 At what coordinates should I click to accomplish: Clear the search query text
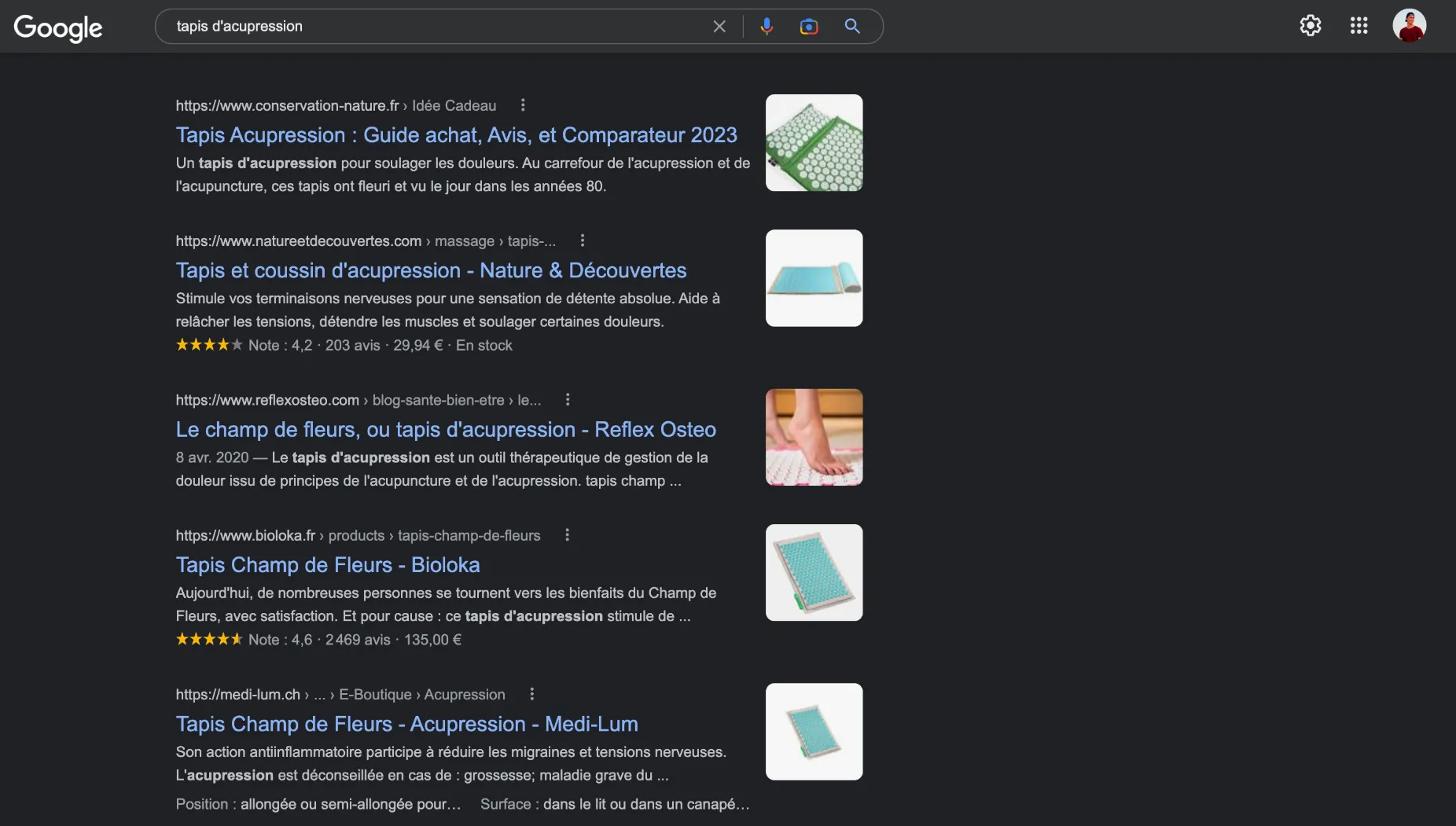pyautogui.click(x=719, y=27)
